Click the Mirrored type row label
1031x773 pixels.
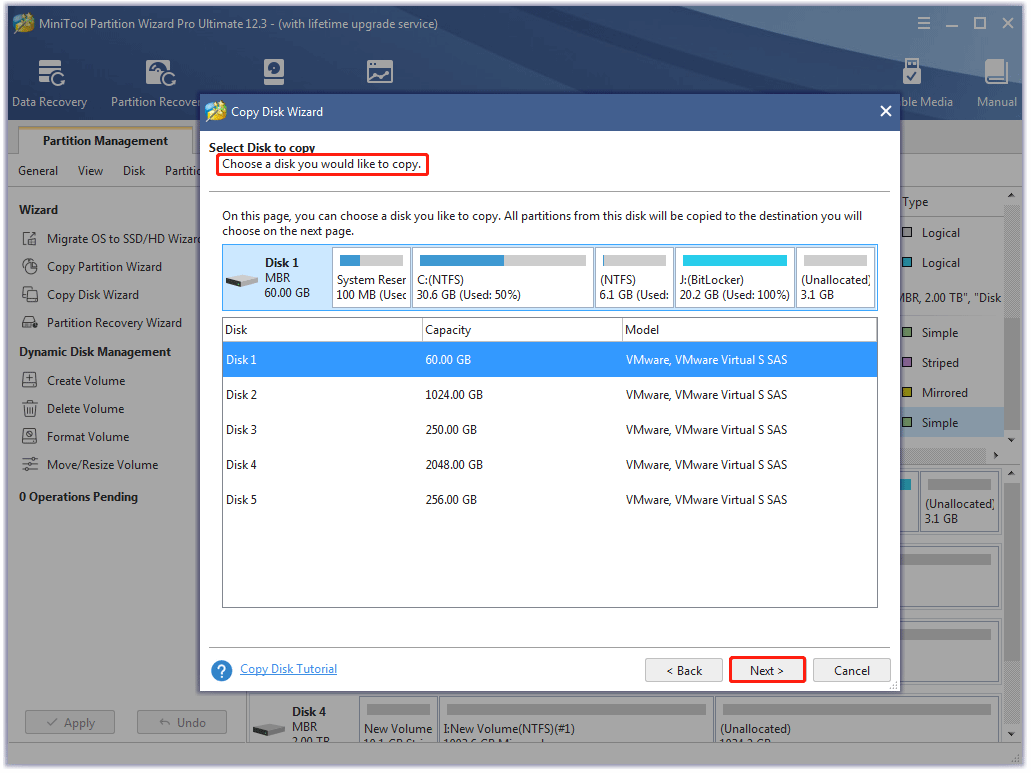(944, 392)
